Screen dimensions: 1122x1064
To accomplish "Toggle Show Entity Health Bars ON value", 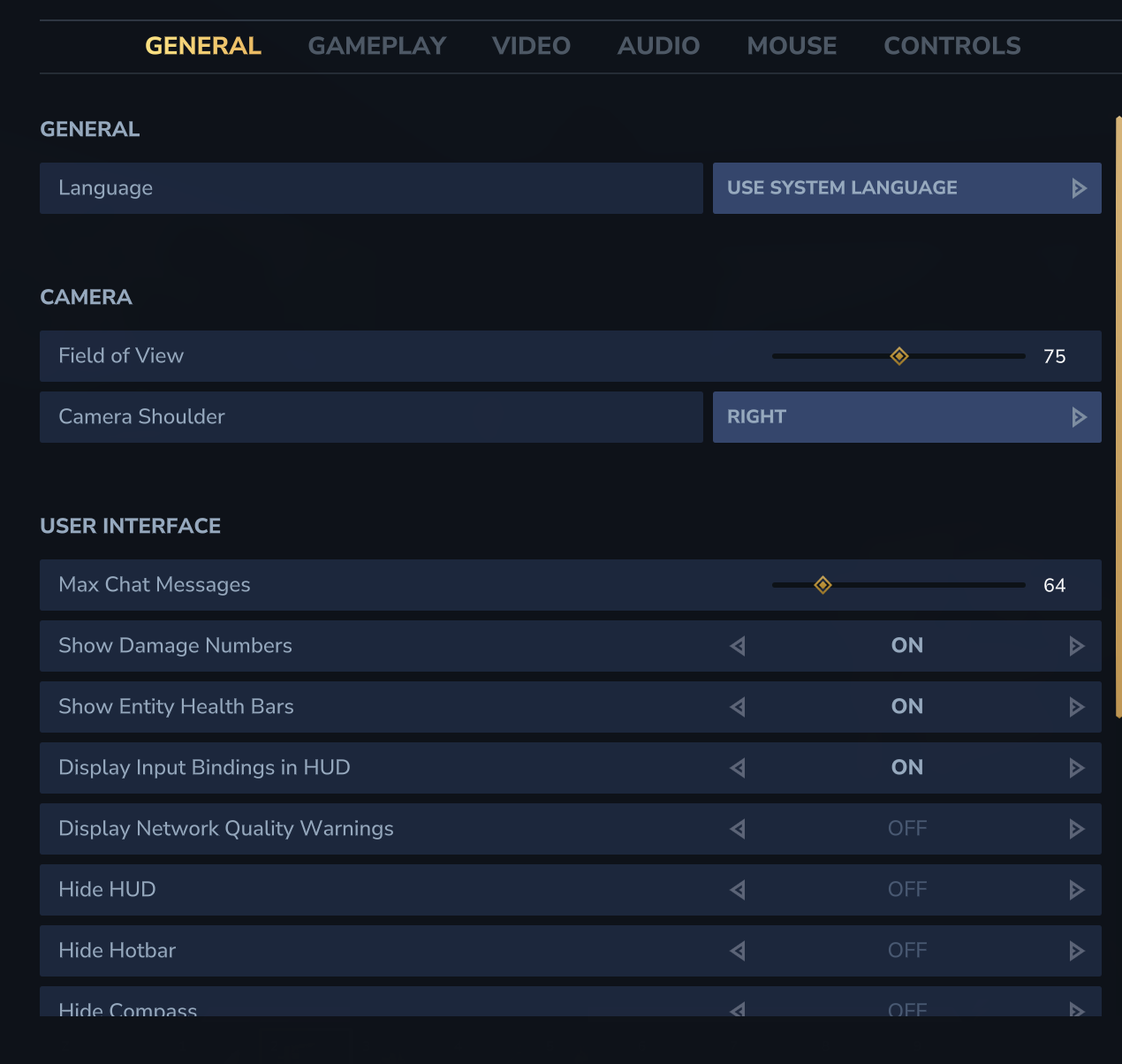I will [906, 707].
